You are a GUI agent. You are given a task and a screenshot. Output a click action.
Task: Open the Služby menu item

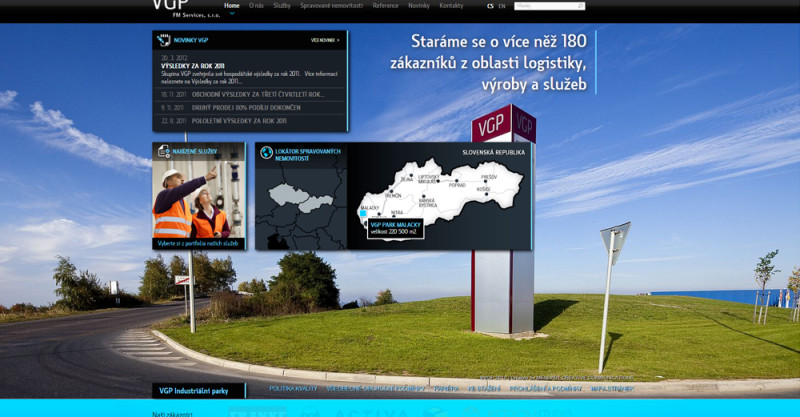[282, 6]
